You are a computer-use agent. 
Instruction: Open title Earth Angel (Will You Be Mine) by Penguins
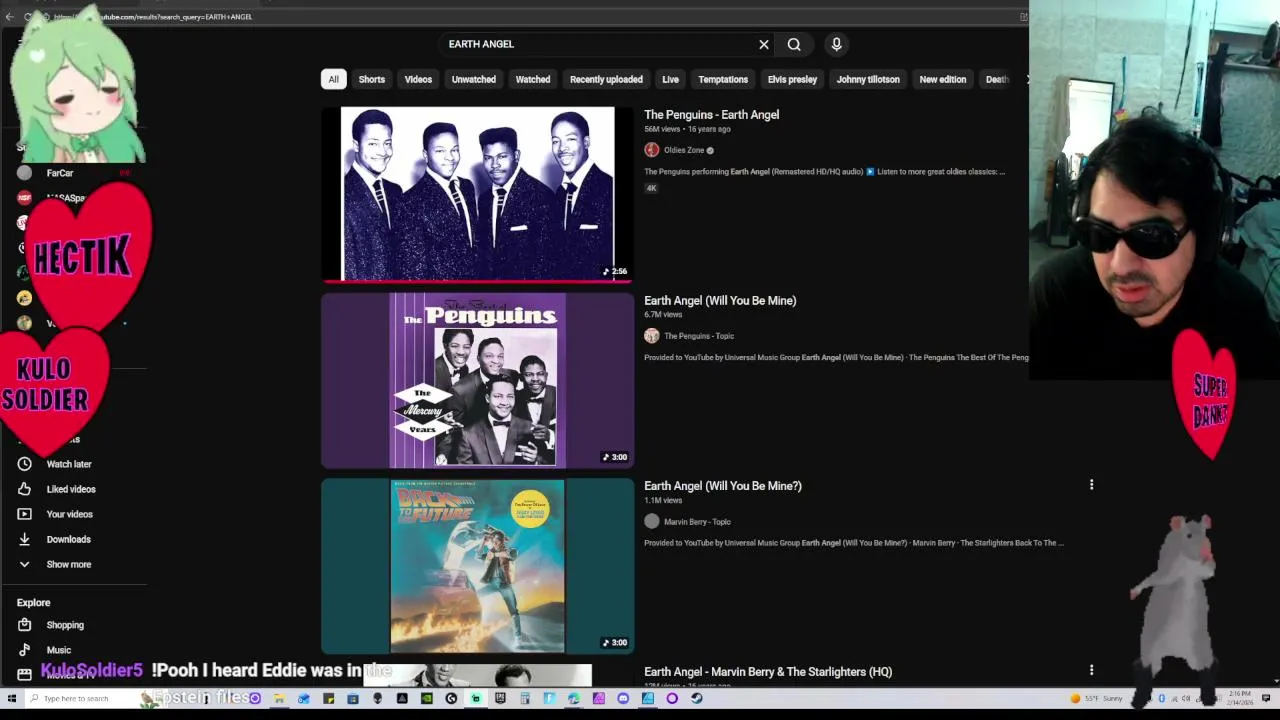pyautogui.click(x=720, y=301)
